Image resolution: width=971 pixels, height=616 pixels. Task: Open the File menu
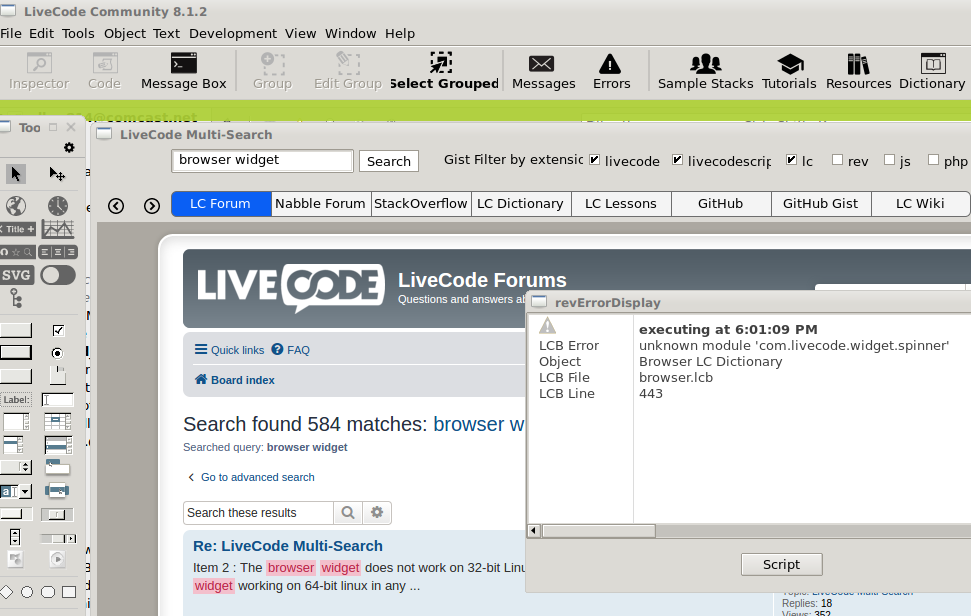11,33
